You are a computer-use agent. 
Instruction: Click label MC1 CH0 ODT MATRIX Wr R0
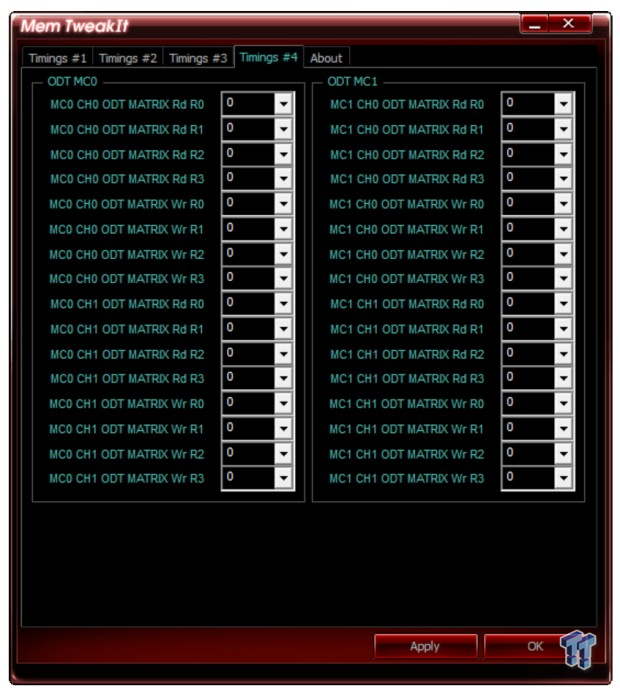(407, 204)
